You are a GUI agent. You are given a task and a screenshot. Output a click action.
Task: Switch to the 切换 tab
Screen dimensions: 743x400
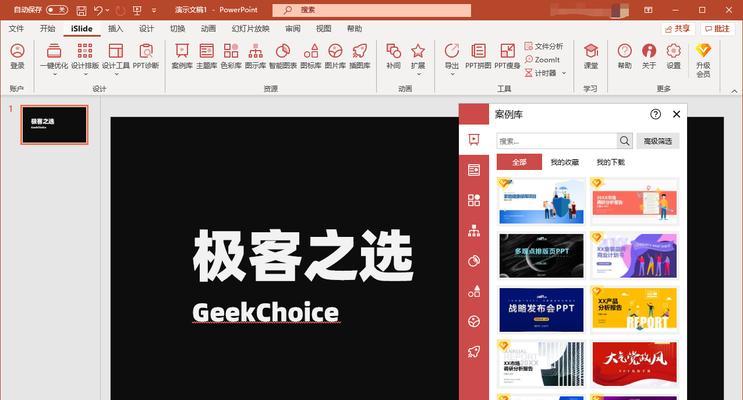pos(177,28)
